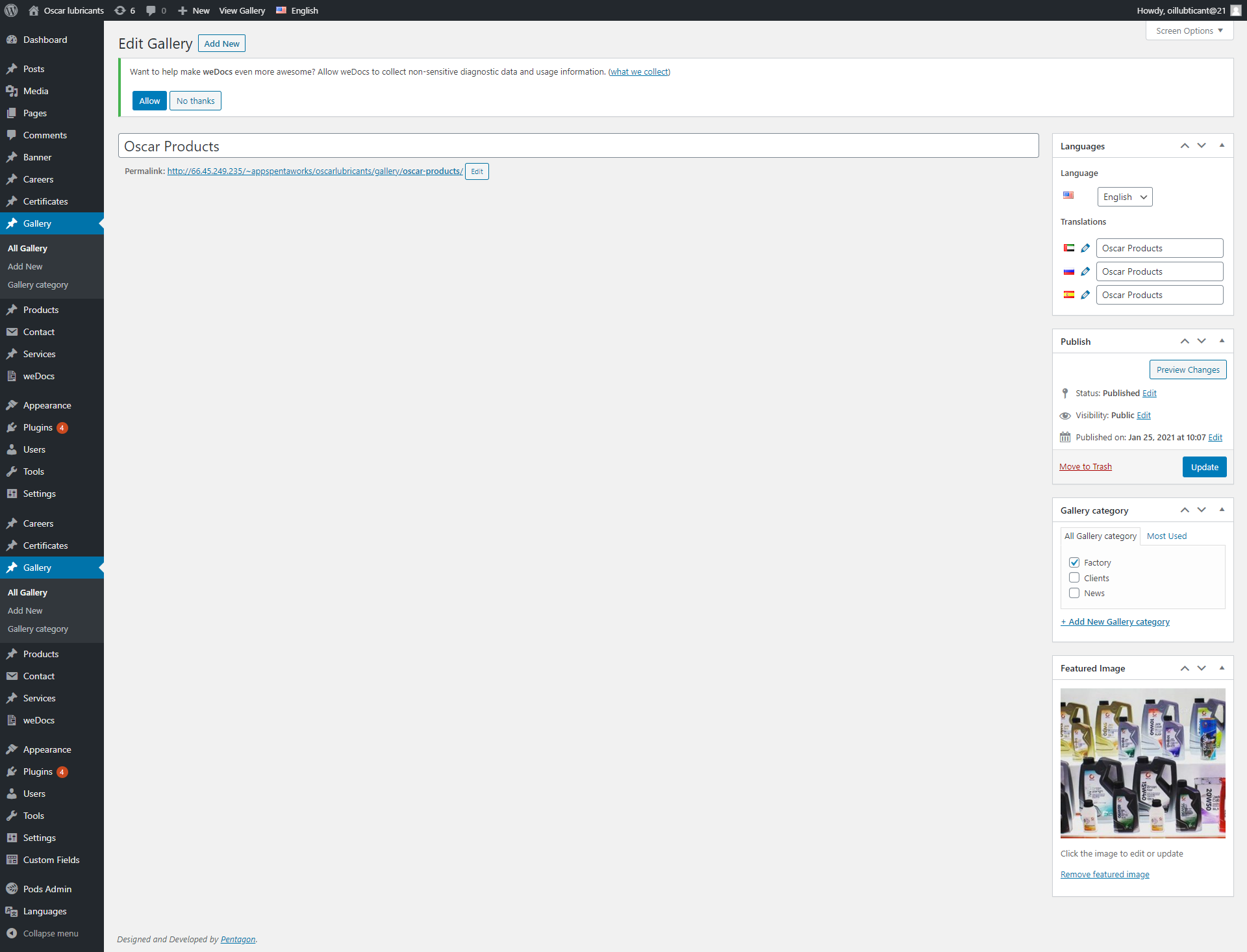Move Featured Image box down

1202,668
